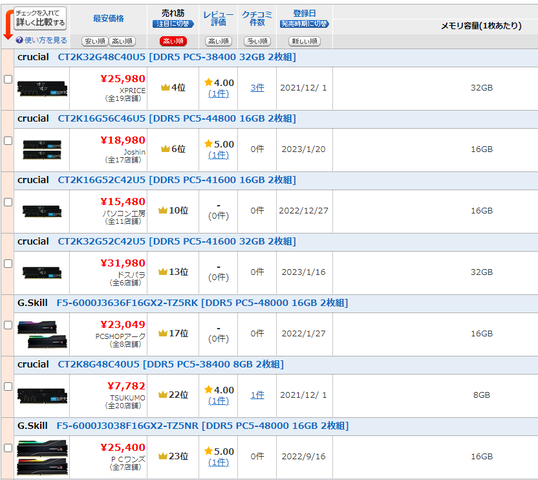This screenshot has width=538, height=480.
Task: Click the G.Skill TZ5RK RGB memory thumbnail
Action: (x=42, y=334)
